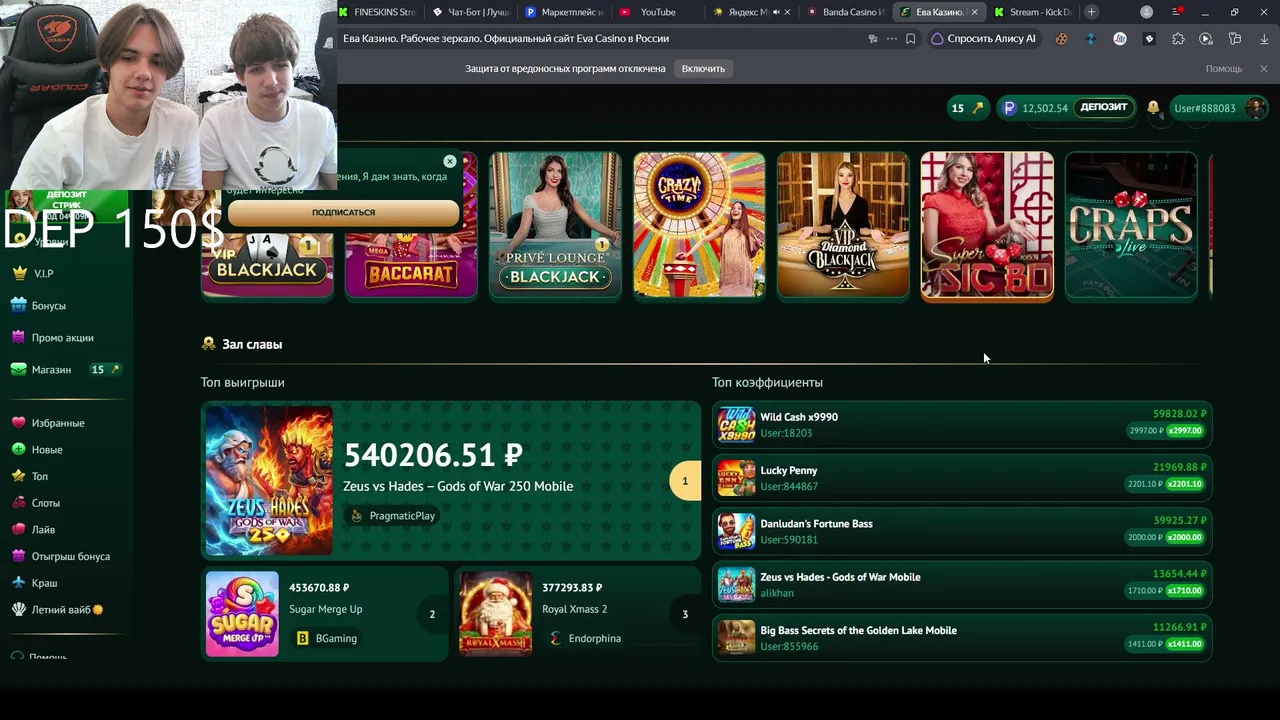1280x720 pixels.
Task: Open the Craps Live thumbnail
Action: pos(1131,226)
